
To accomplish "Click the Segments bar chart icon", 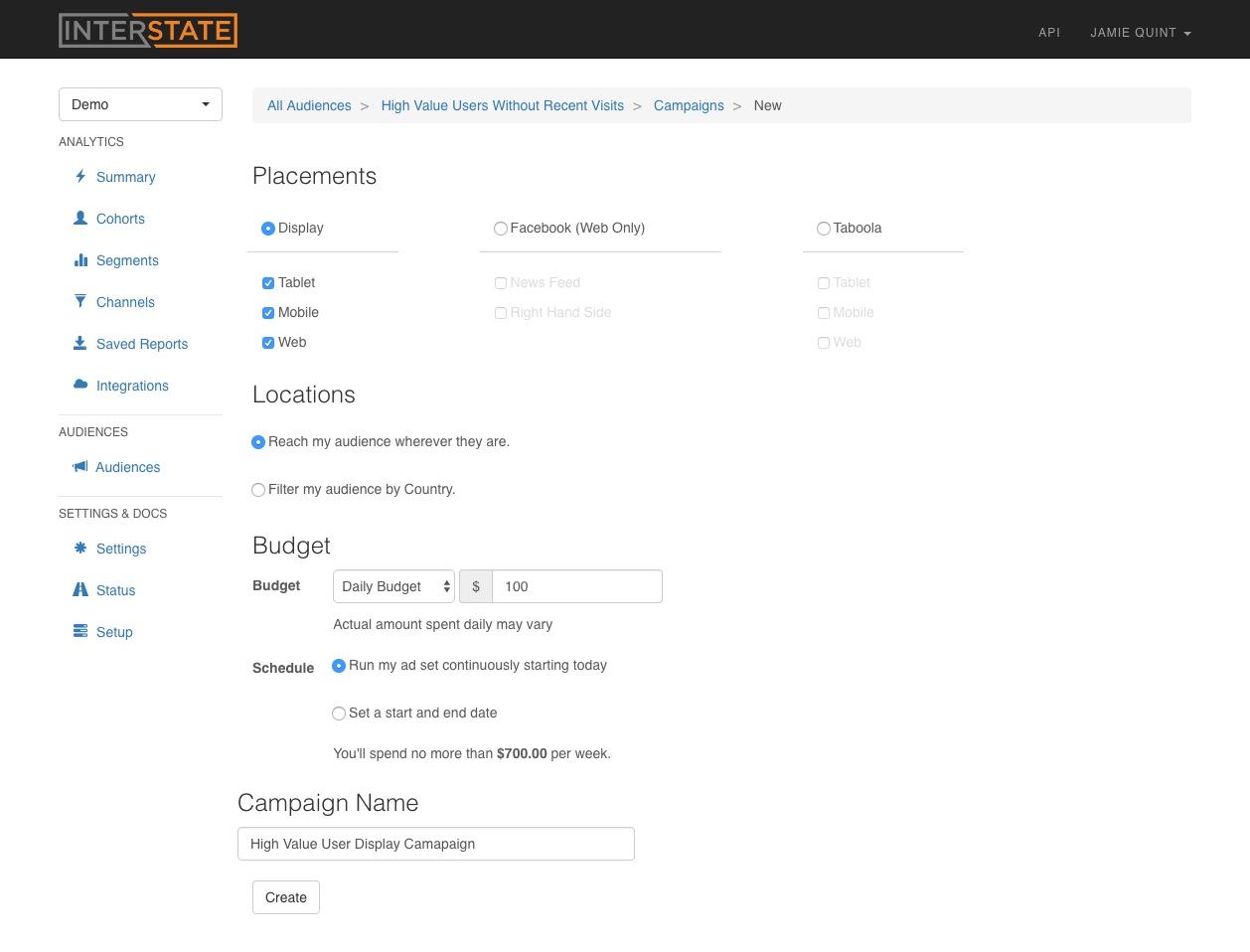I will click(x=80, y=259).
